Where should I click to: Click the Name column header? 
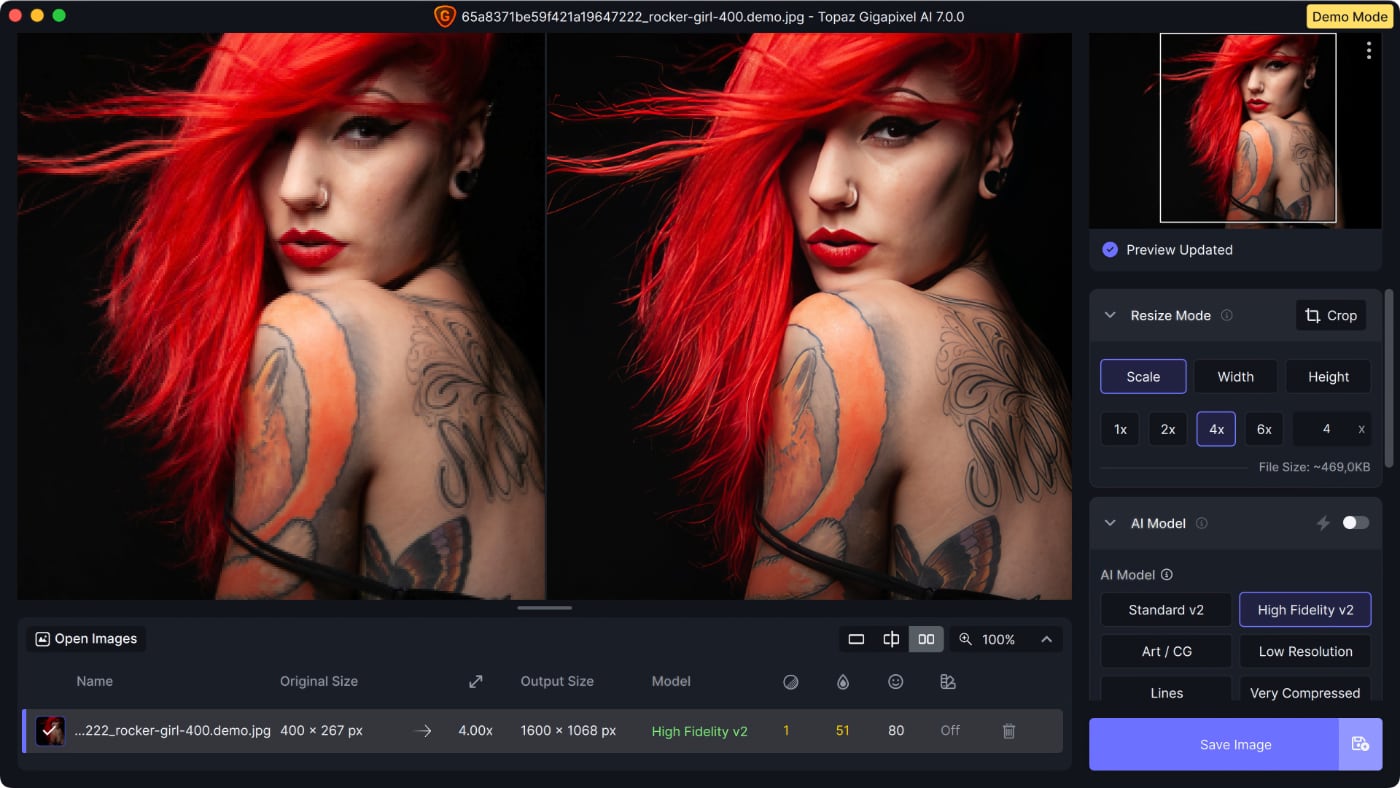pyautogui.click(x=94, y=681)
